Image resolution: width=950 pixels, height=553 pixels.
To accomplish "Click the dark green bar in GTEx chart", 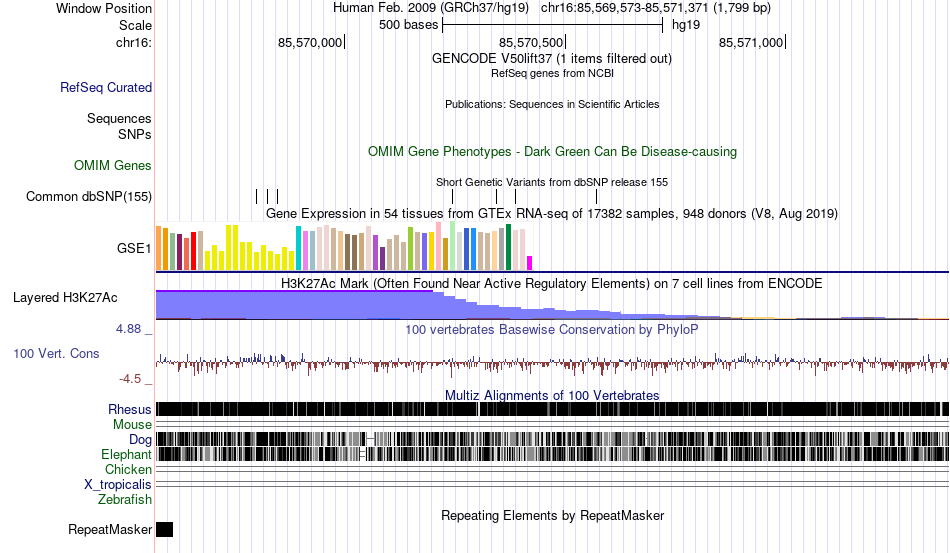I will 508,247.
